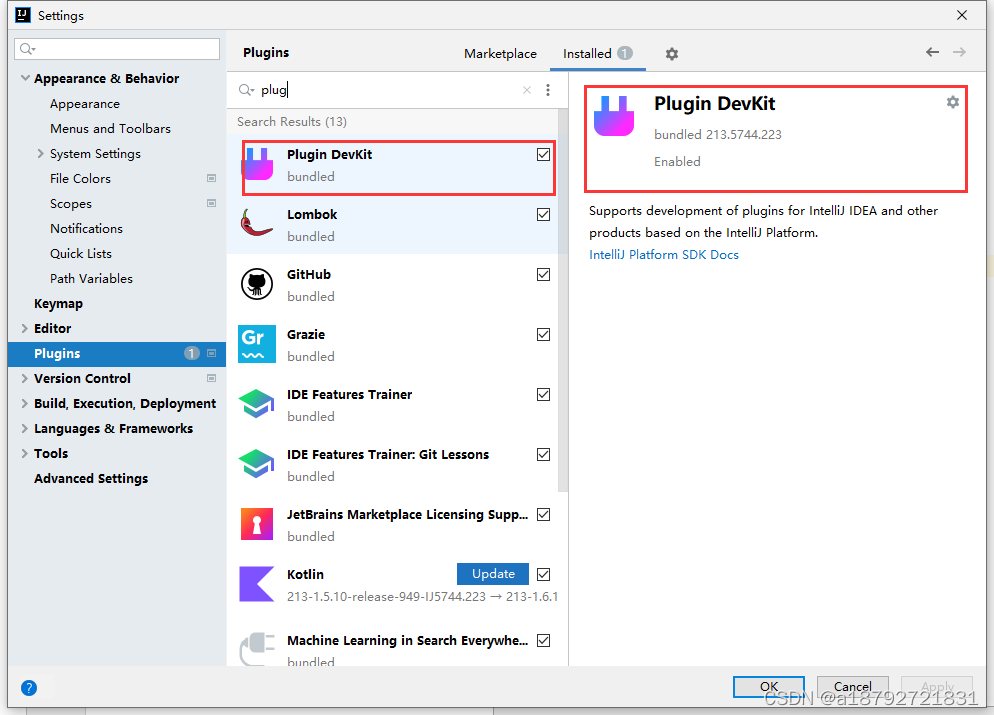Expand the Tools section
994x715 pixels.
point(24,453)
